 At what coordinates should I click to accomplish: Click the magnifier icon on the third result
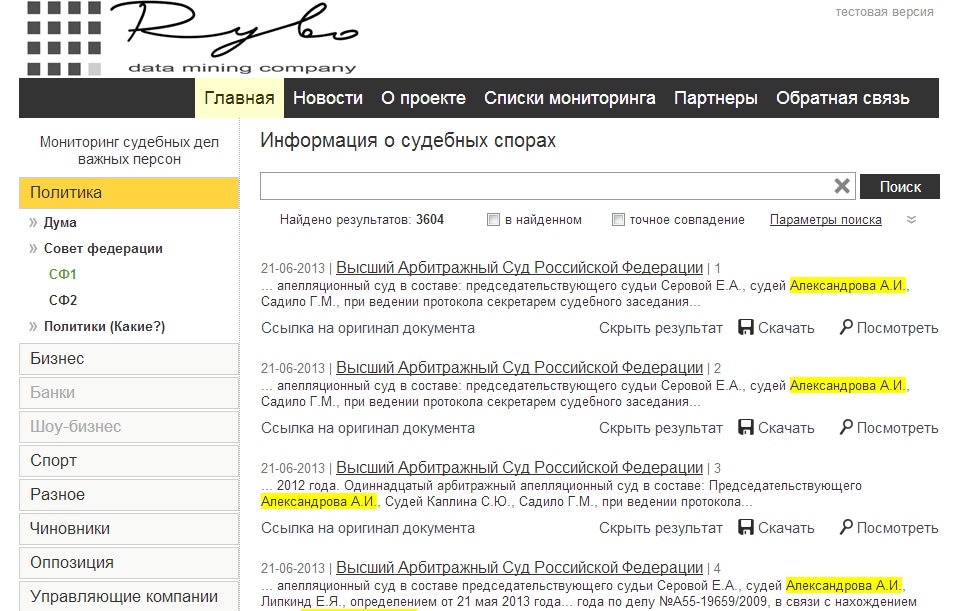click(846, 528)
